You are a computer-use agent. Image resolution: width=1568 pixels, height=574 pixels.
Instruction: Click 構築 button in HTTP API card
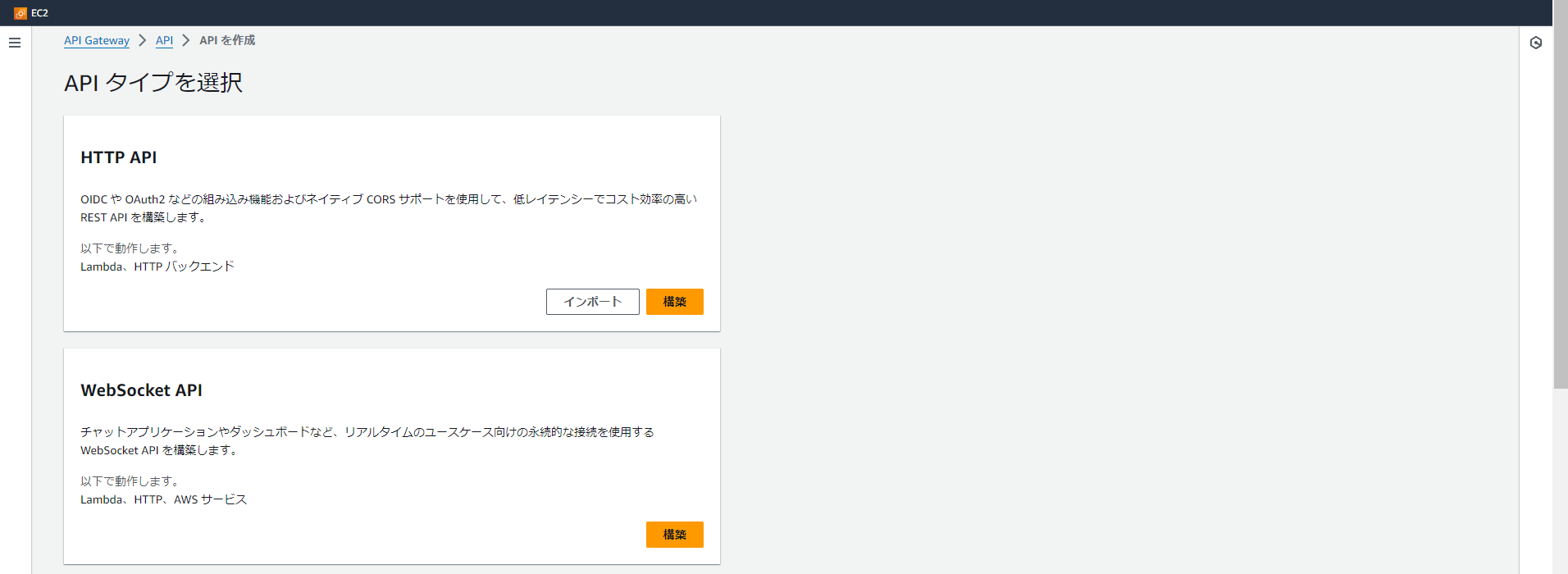pos(675,302)
